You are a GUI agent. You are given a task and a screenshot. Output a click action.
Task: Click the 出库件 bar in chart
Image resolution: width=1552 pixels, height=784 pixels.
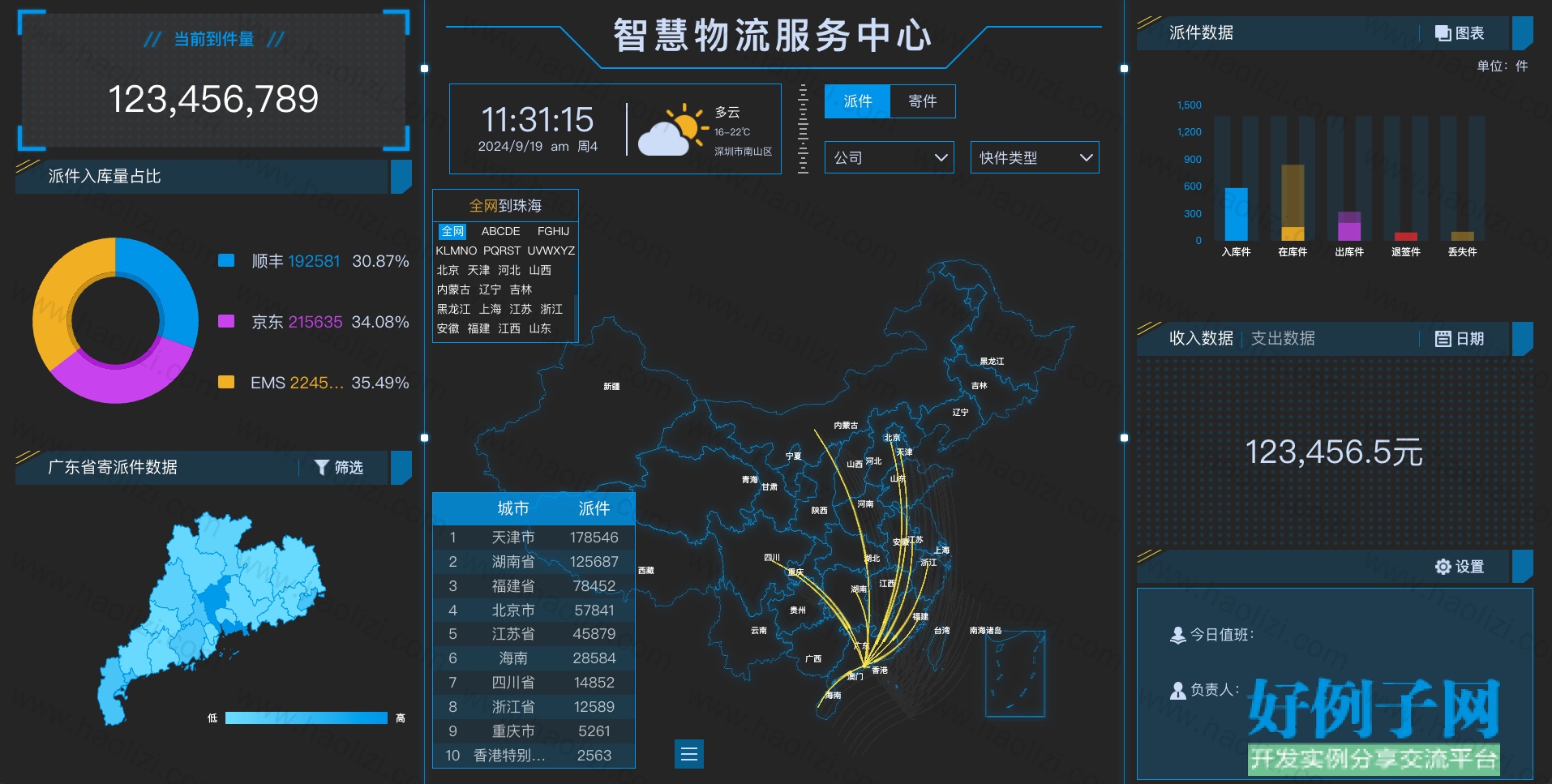(x=1349, y=226)
